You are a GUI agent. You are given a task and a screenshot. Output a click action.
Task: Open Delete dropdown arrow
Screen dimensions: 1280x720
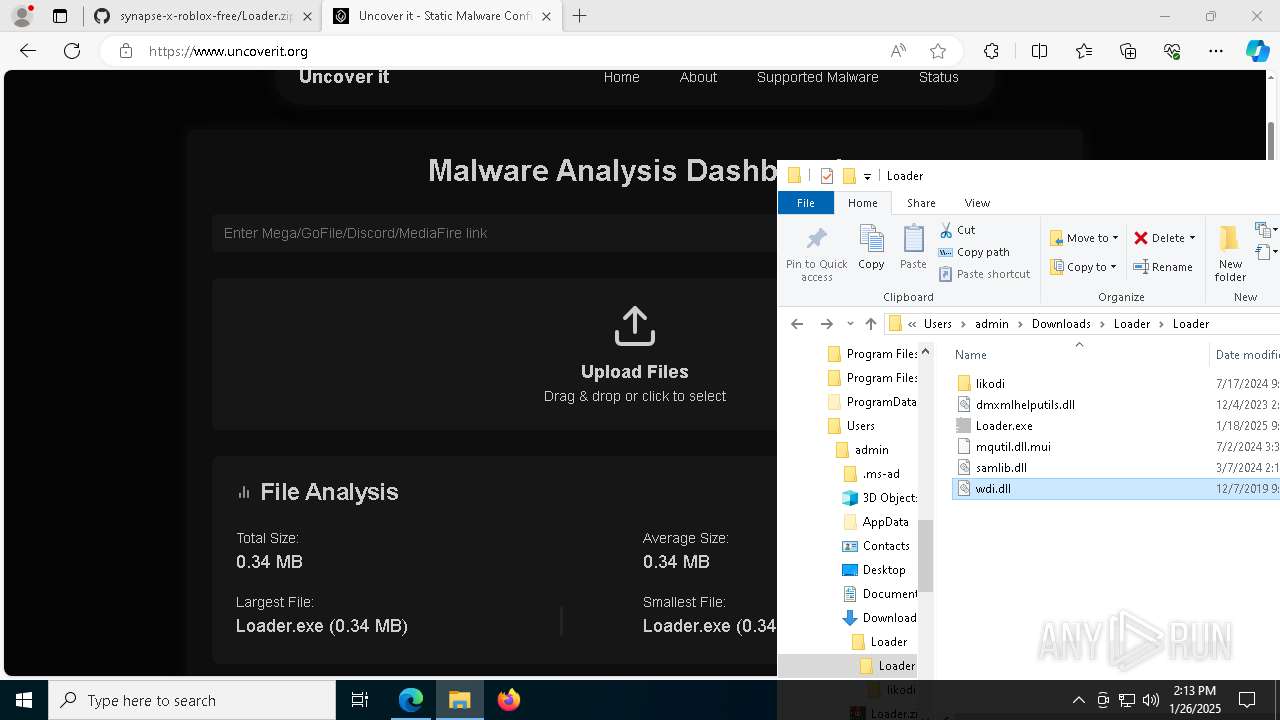[1192, 238]
